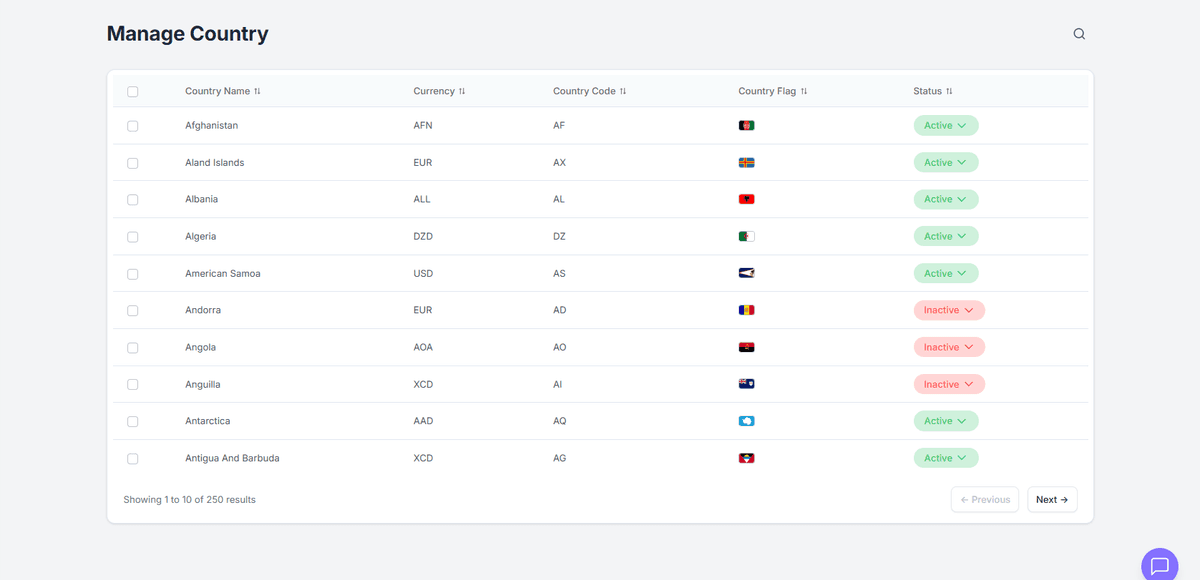Sort the table by Country Flag

tap(803, 90)
